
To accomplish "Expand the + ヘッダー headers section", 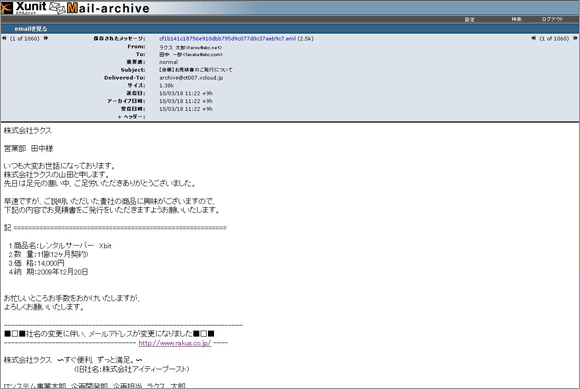I will click(x=131, y=117).
